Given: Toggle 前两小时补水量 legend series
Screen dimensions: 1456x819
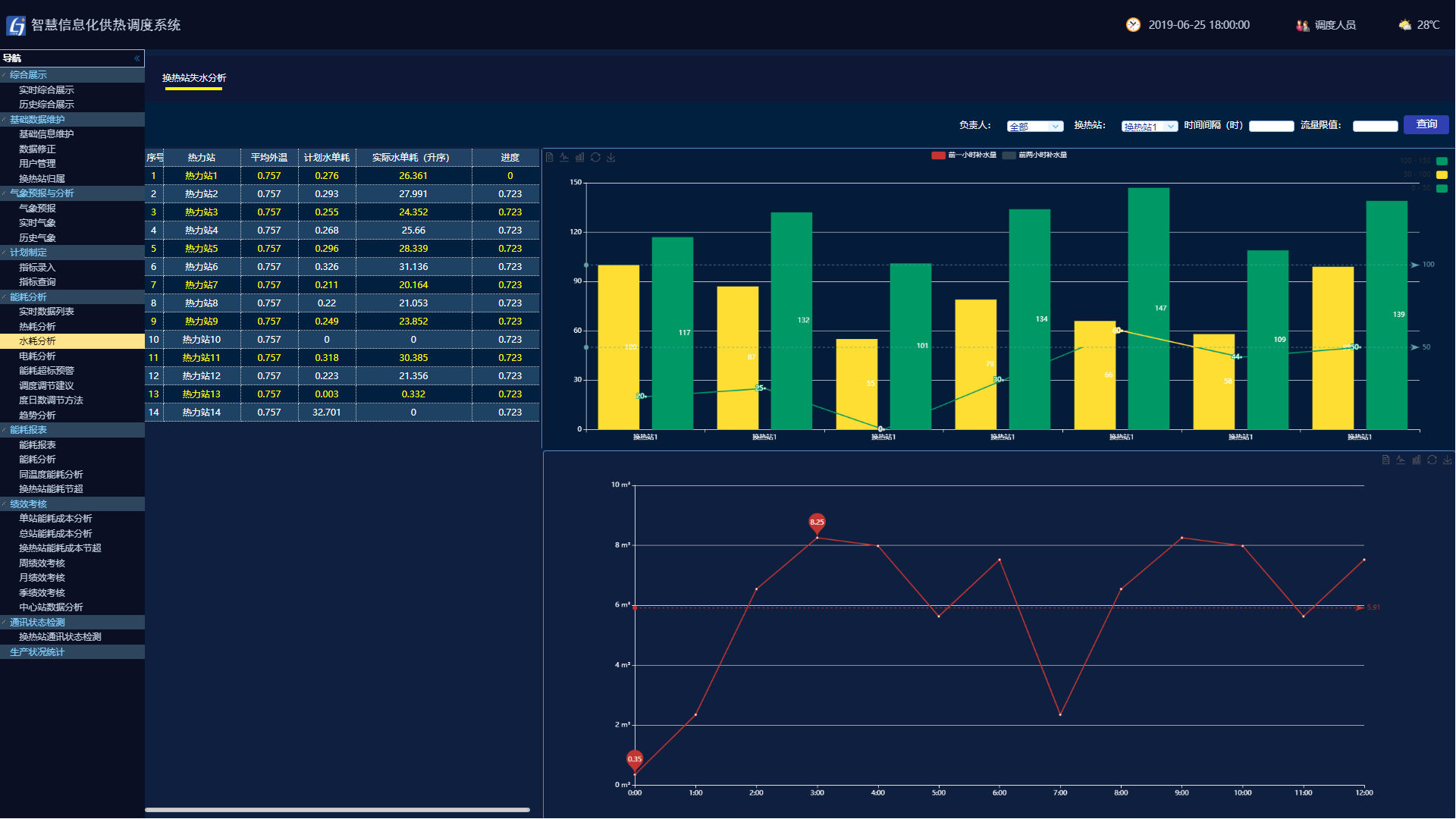Looking at the screenshot, I should [x=1035, y=155].
